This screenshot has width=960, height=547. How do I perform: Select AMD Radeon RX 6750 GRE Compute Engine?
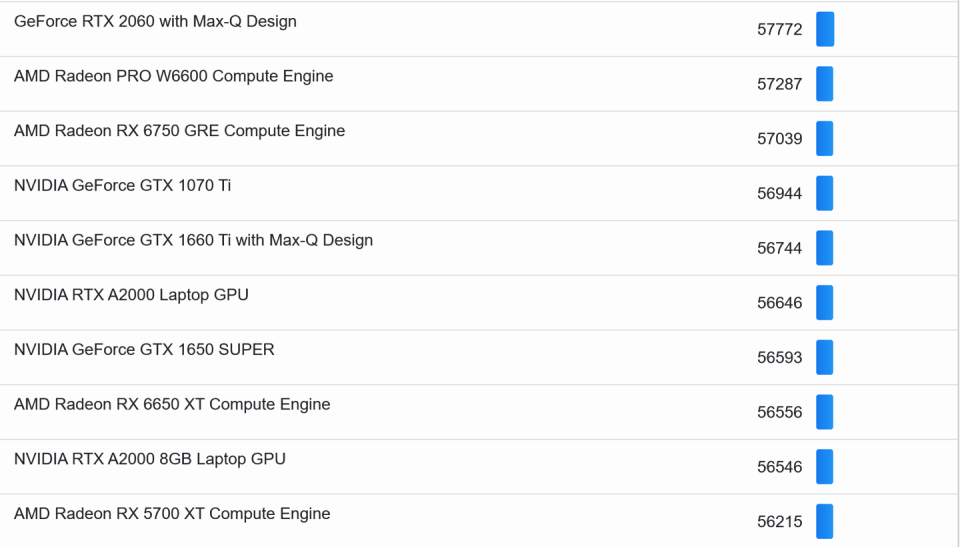[179, 131]
